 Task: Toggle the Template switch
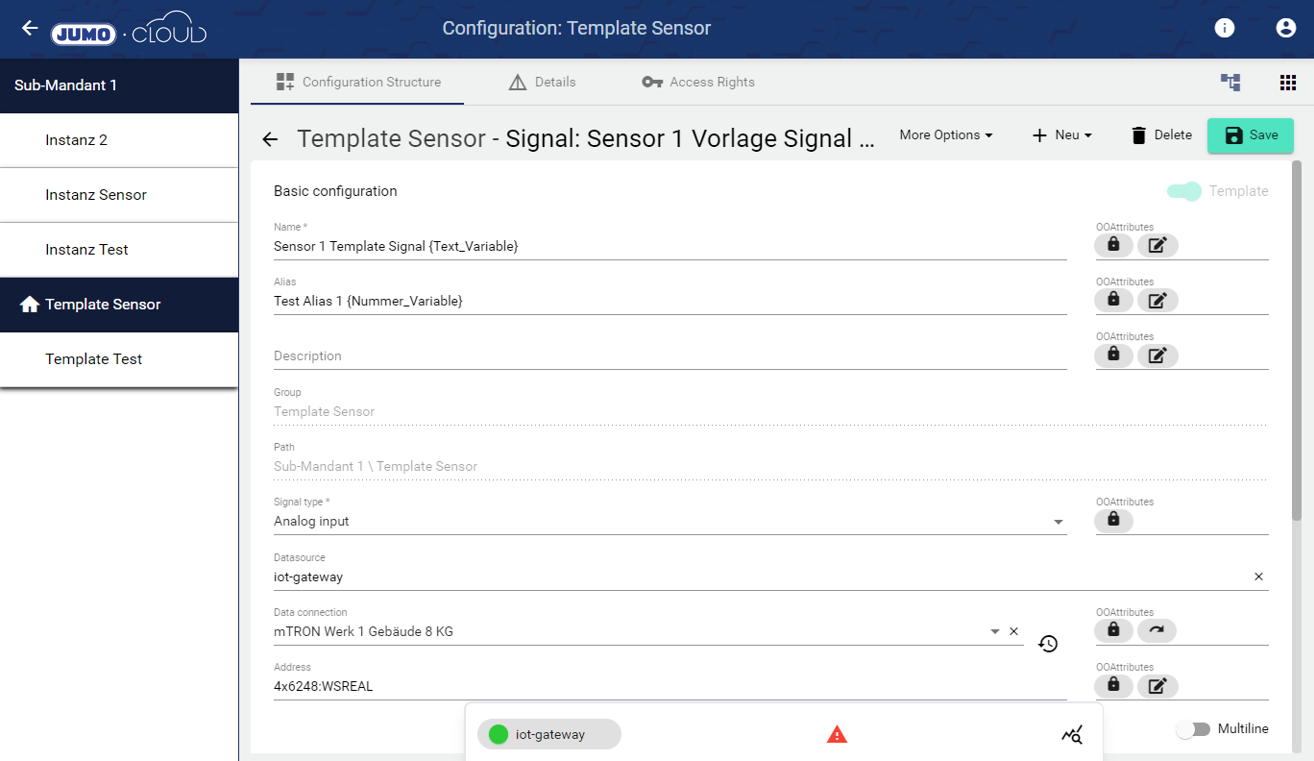(x=1185, y=191)
